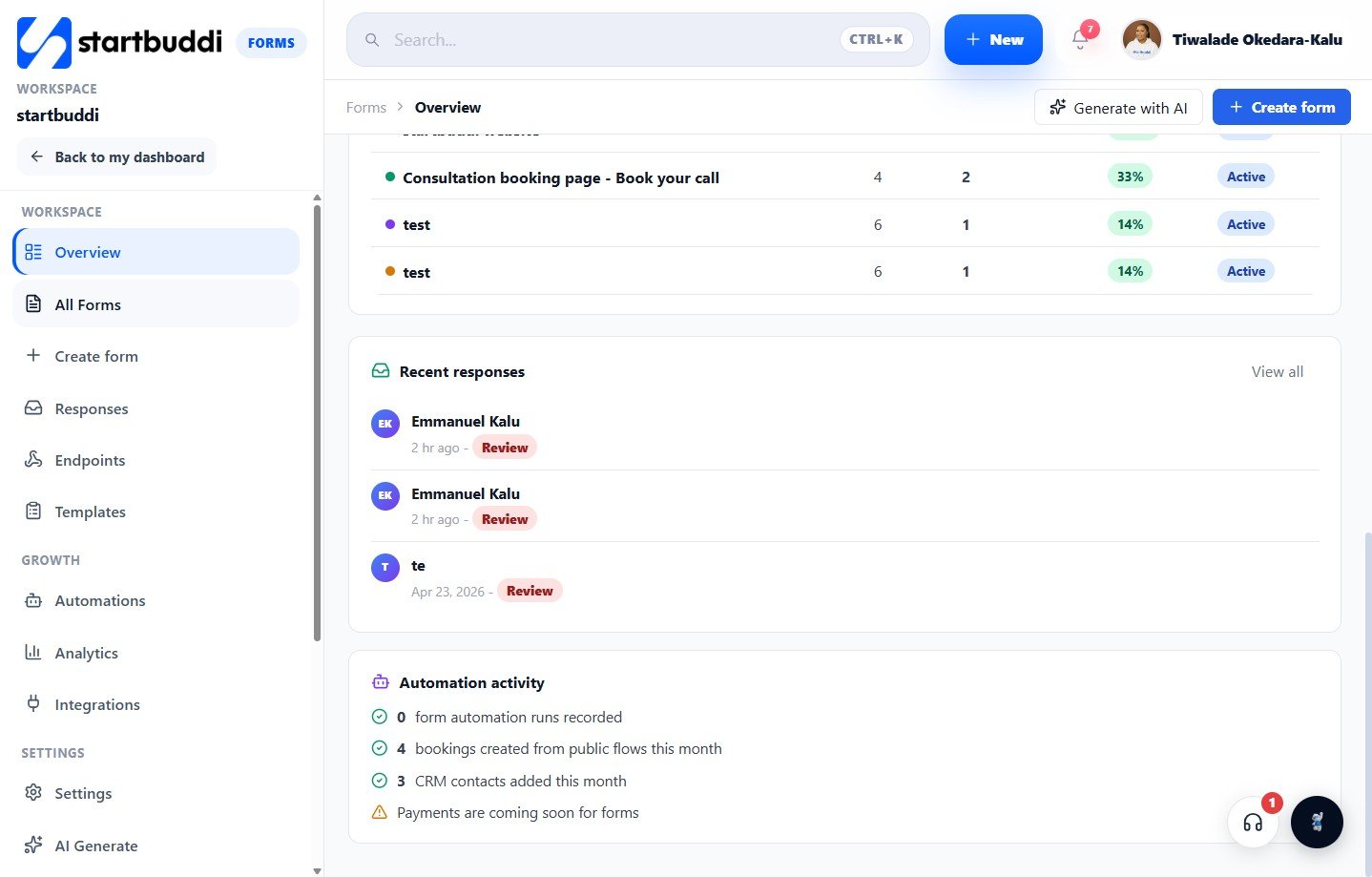This screenshot has height=877, width=1372.
Task: Open the AI assistant bot button
Action: 1317,822
